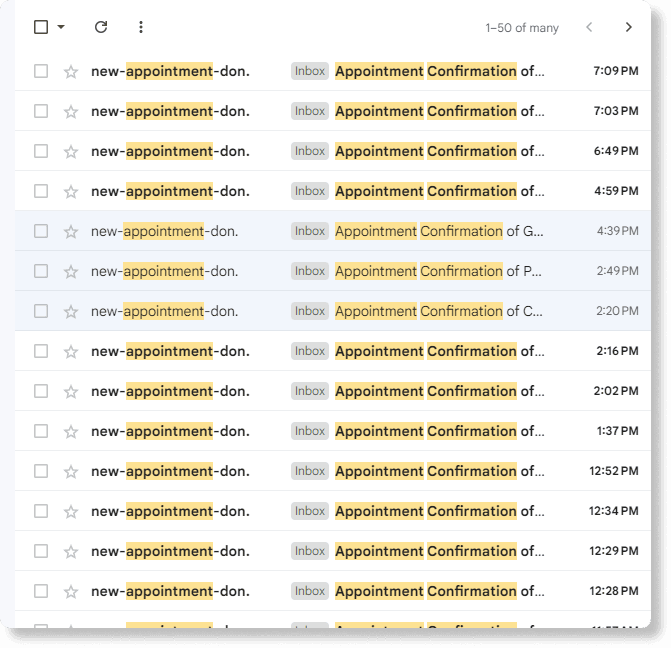Star the 7:09 PM email
Image resolution: width=671 pixels, height=648 pixels.
pyautogui.click(x=71, y=71)
